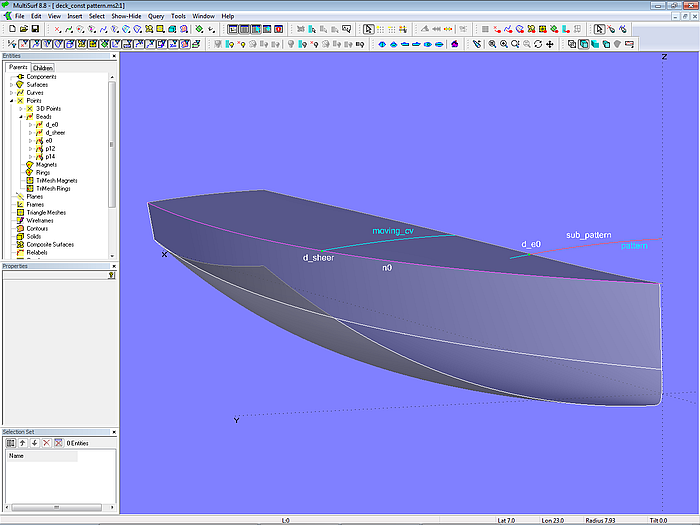
Task: Click the Open folder icon
Action: pyautogui.click(x=22, y=30)
